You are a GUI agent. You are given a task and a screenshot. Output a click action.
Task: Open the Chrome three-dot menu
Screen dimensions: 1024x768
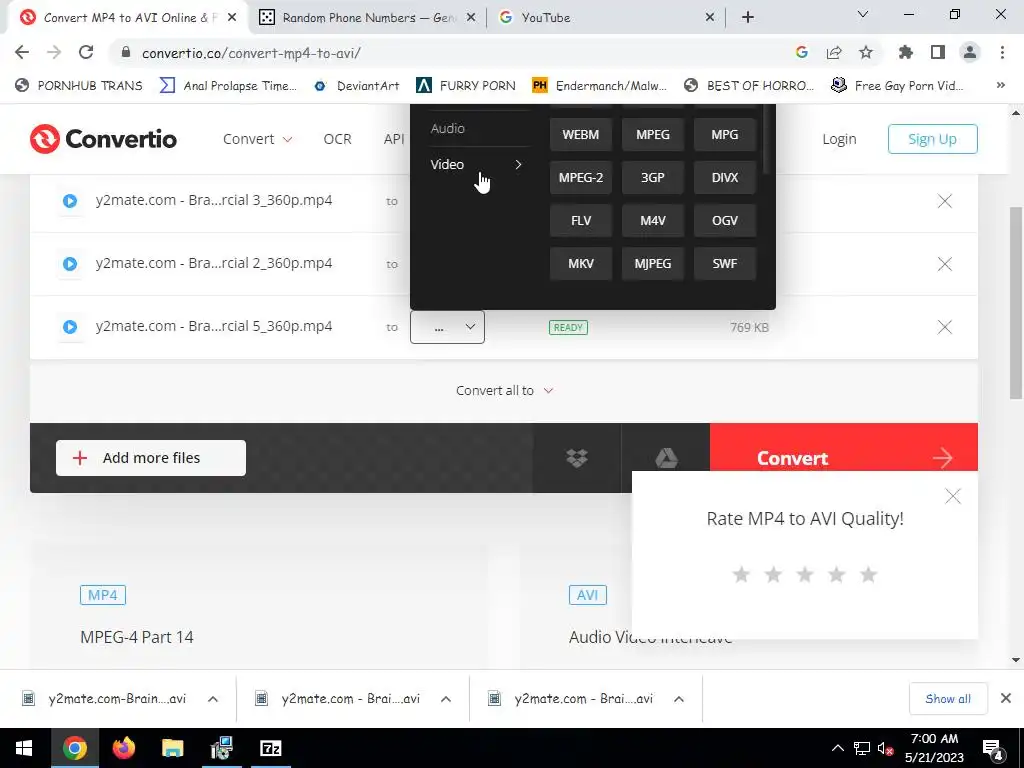pos(1002,53)
